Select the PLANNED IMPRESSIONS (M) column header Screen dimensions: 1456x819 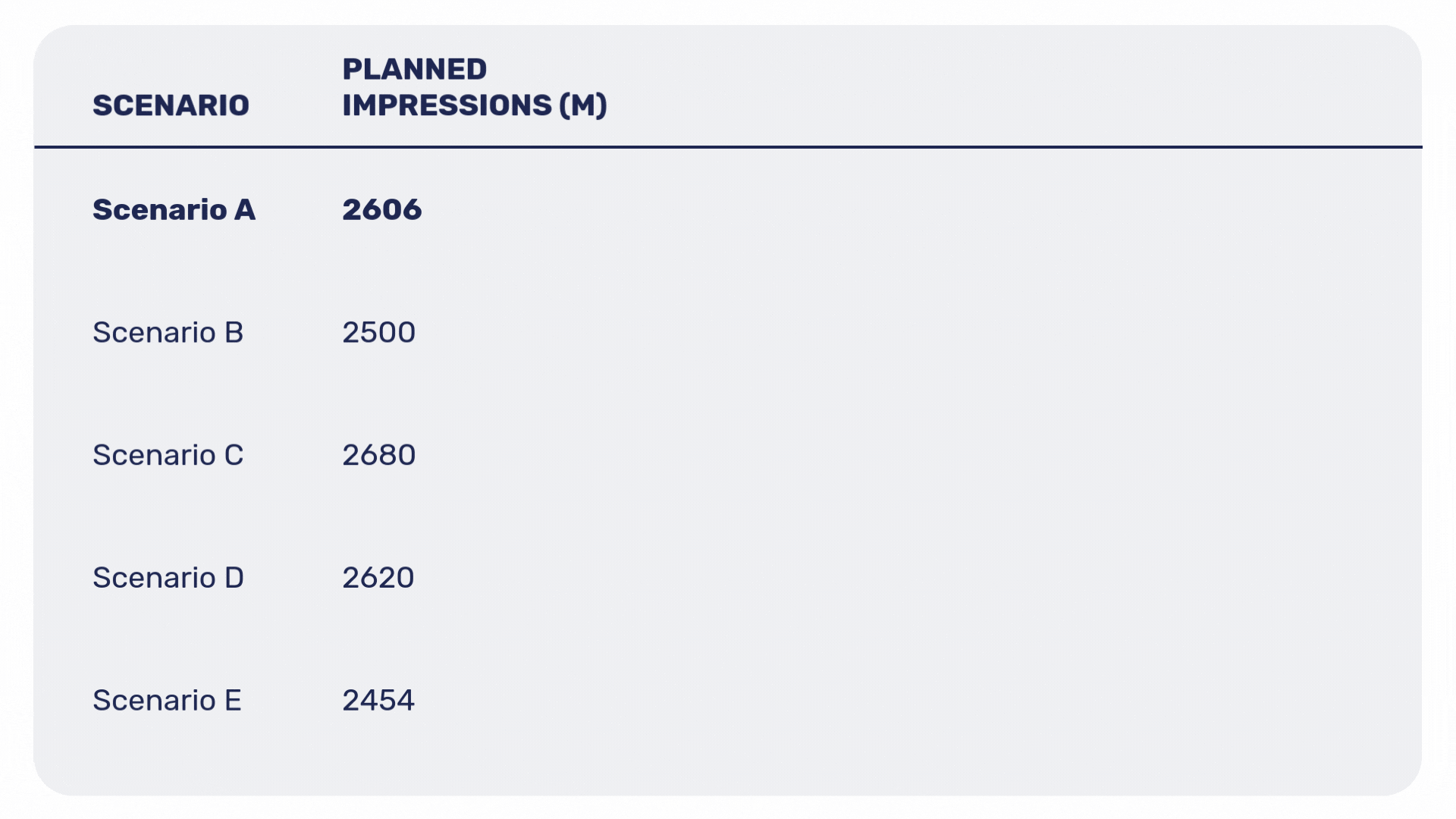[x=474, y=87]
